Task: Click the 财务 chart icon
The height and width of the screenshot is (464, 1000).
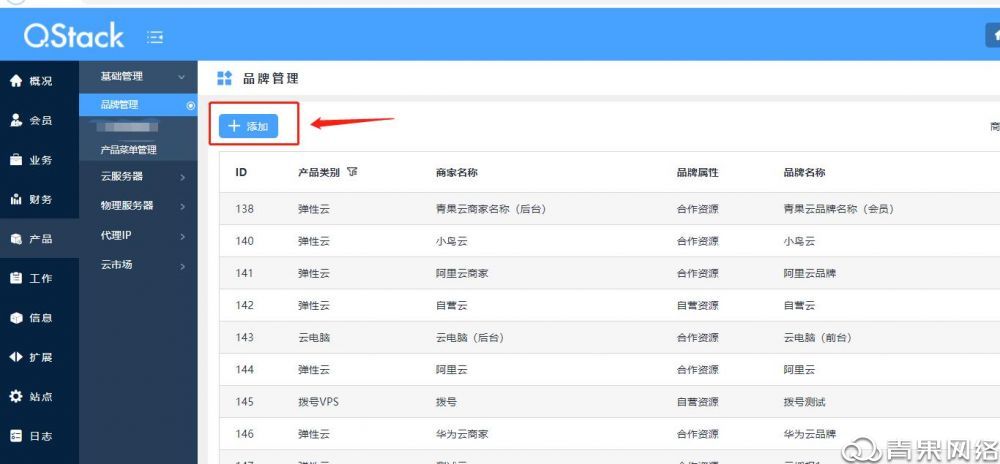Action: [16, 199]
